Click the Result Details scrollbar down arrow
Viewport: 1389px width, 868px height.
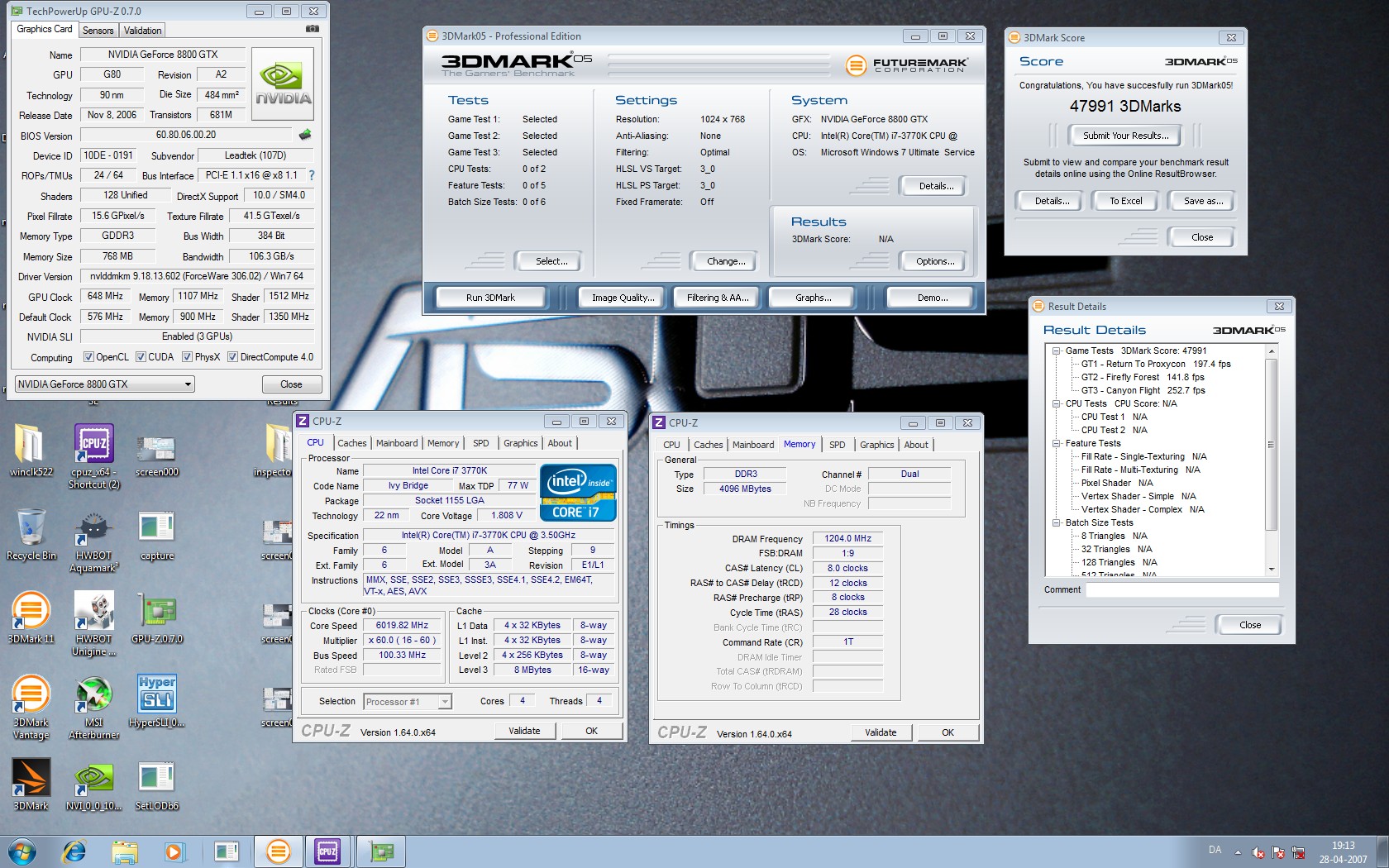tap(1272, 570)
